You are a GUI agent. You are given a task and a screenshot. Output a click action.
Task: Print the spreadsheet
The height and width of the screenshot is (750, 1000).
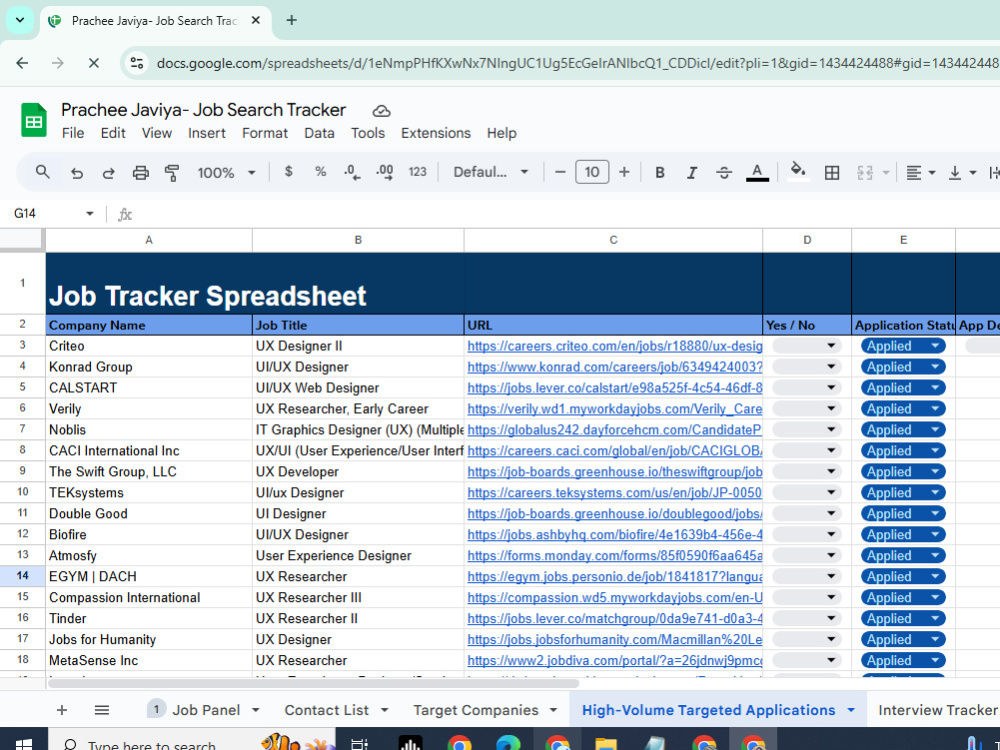coord(140,173)
